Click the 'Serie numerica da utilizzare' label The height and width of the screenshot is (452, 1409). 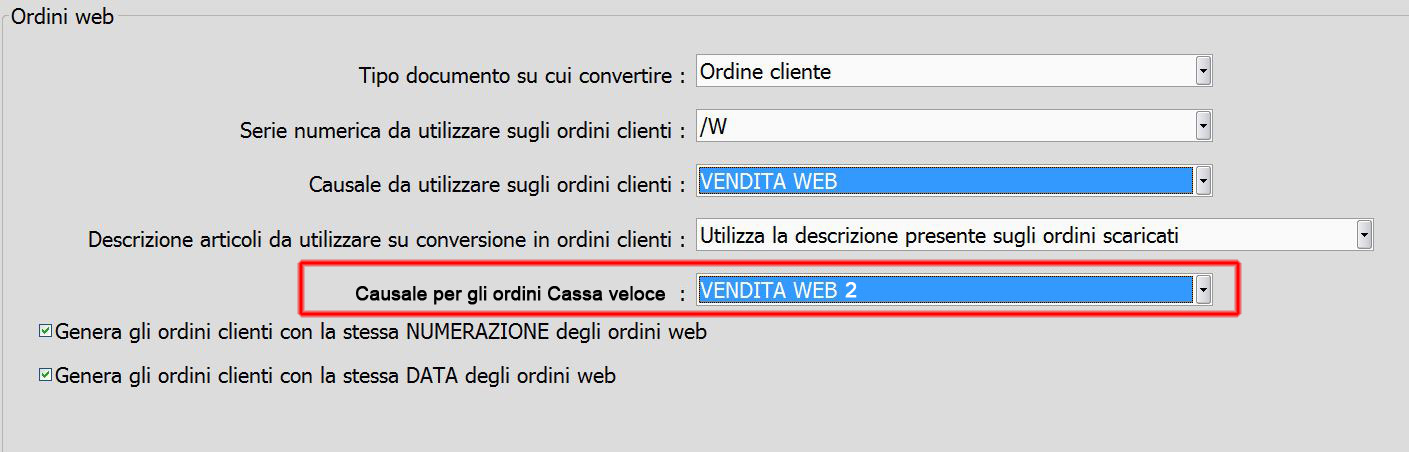[462, 131]
